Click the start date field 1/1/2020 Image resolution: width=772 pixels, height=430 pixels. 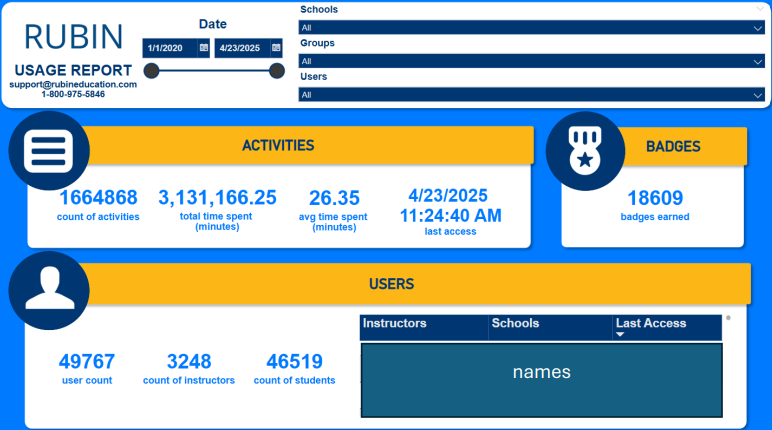tap(170, 48)
